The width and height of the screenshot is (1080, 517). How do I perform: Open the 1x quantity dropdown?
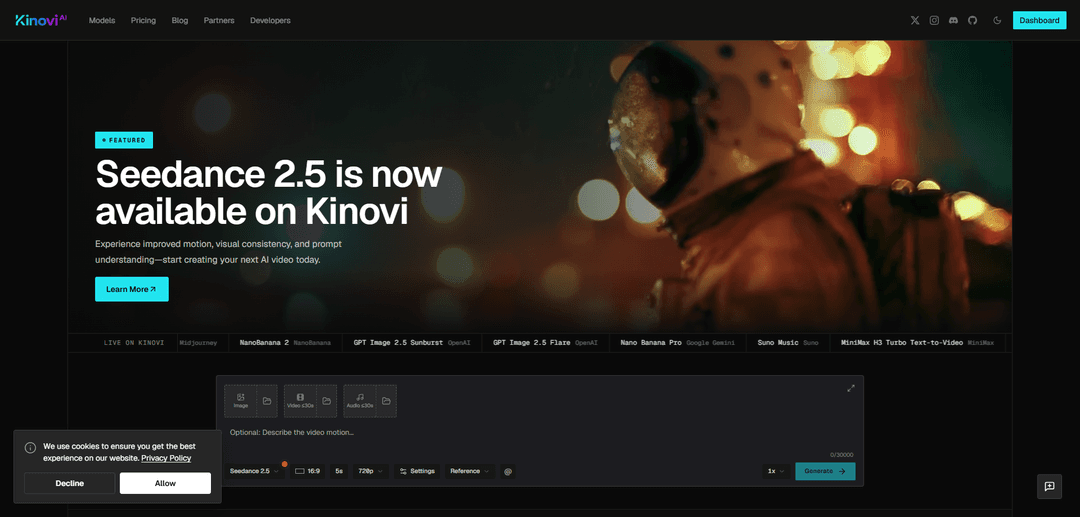point(776,472)
